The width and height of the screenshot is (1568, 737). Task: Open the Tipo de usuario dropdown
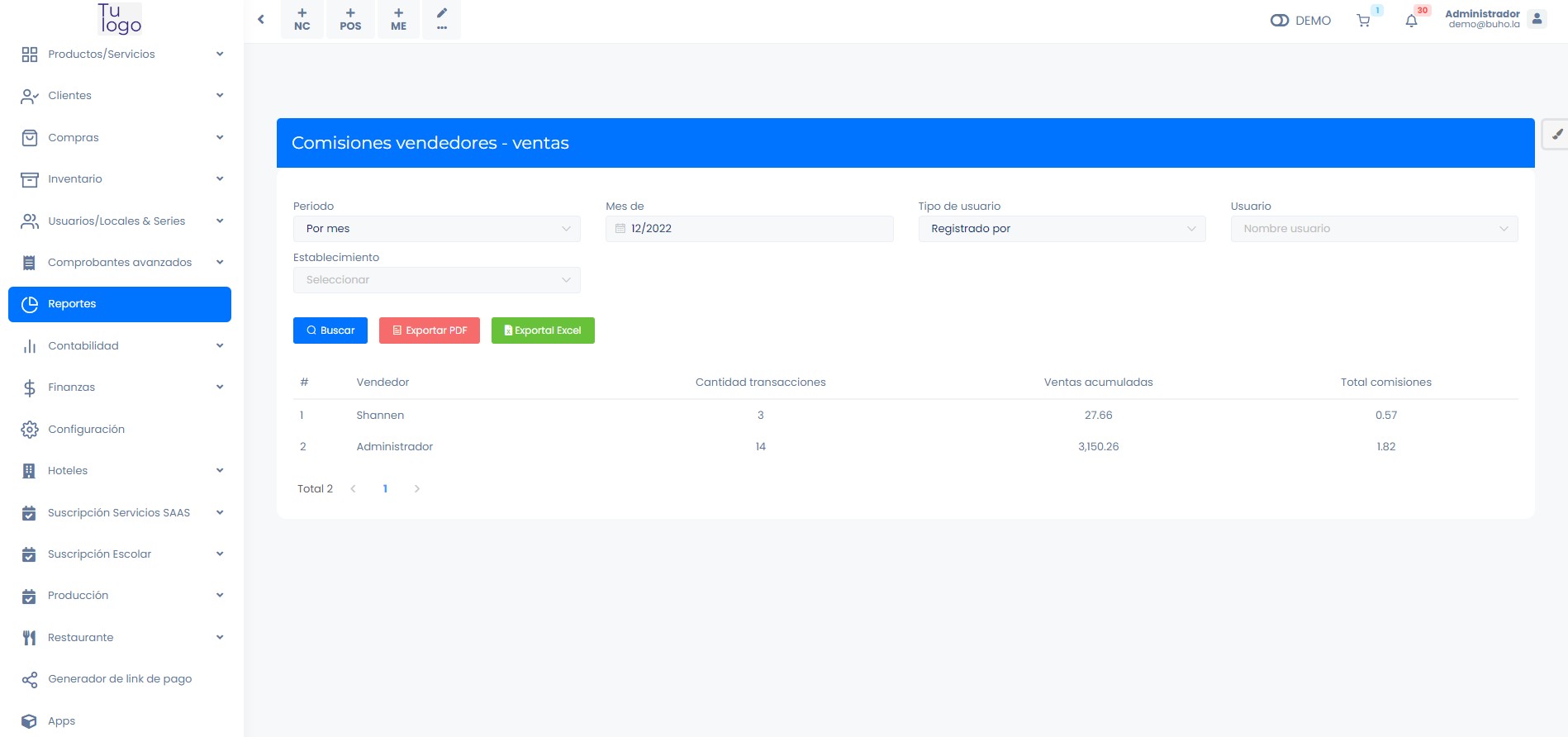point(1062,229)
